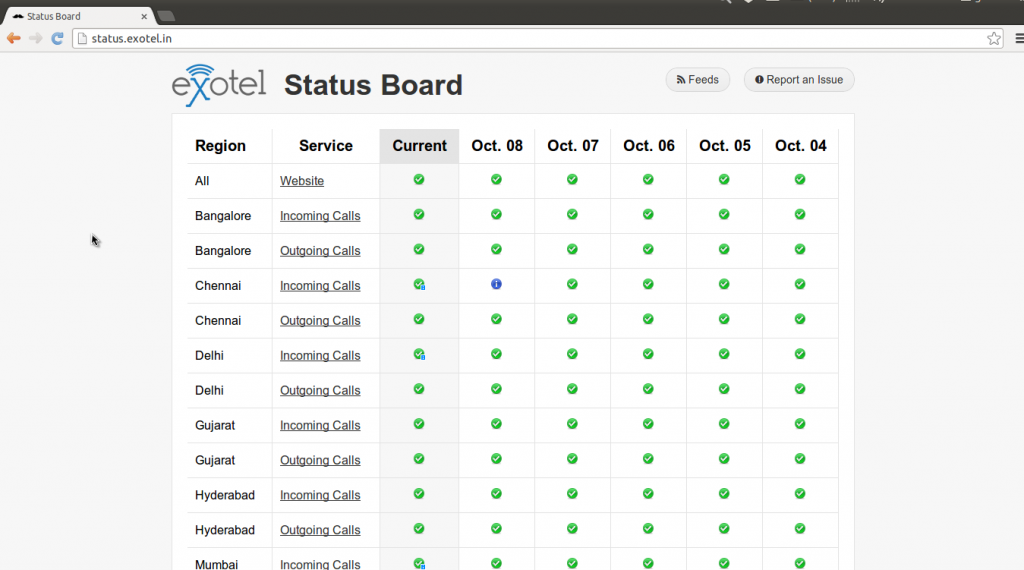Click Gujarat Outgoing Calls Oct. 08 checkmark
This screenshot has width=1024, height=570.
[x=496, y=458]
